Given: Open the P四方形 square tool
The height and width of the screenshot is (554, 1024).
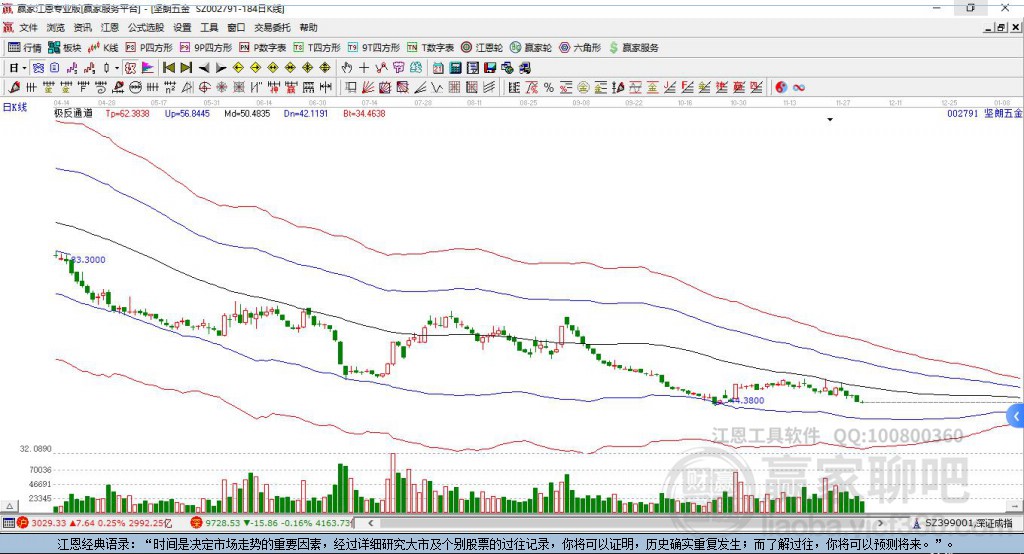Looking at the screenshot, I should coord(149,48).
